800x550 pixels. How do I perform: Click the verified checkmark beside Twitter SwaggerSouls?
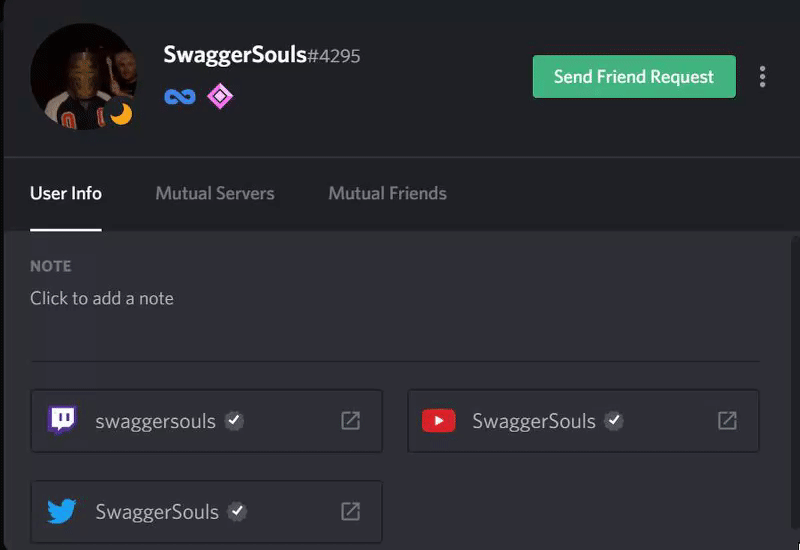(x=237, y=511)
